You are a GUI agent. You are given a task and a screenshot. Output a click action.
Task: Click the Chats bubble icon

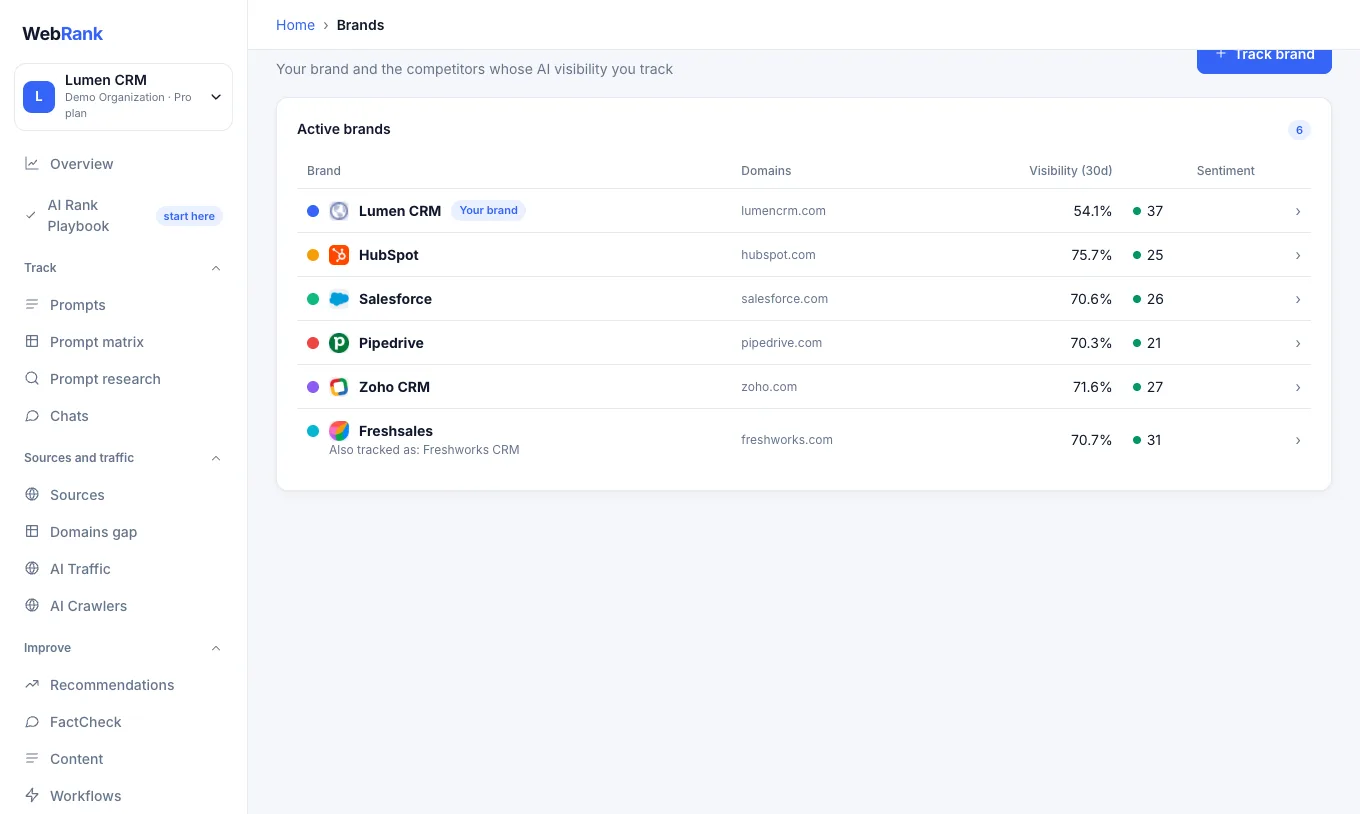[32, 416]
